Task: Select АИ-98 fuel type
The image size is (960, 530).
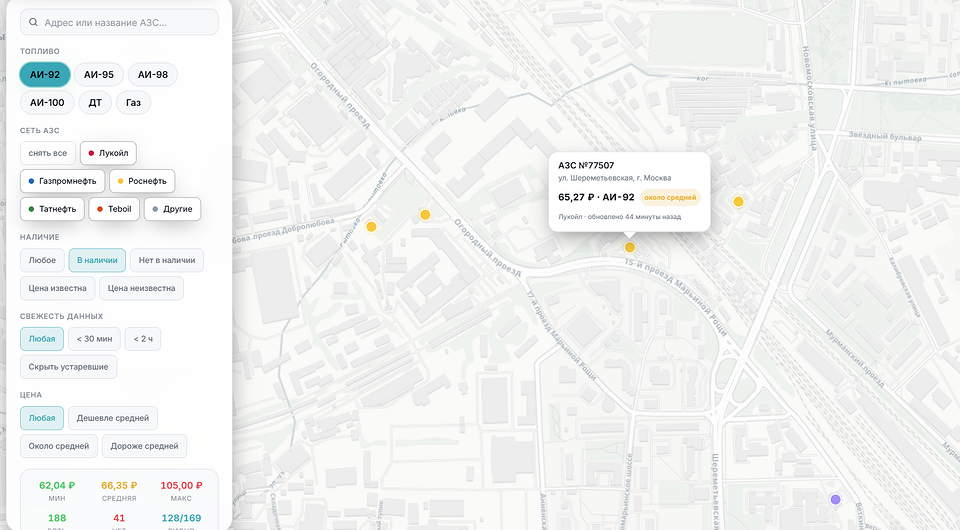Action: click(x=152, y=75)
